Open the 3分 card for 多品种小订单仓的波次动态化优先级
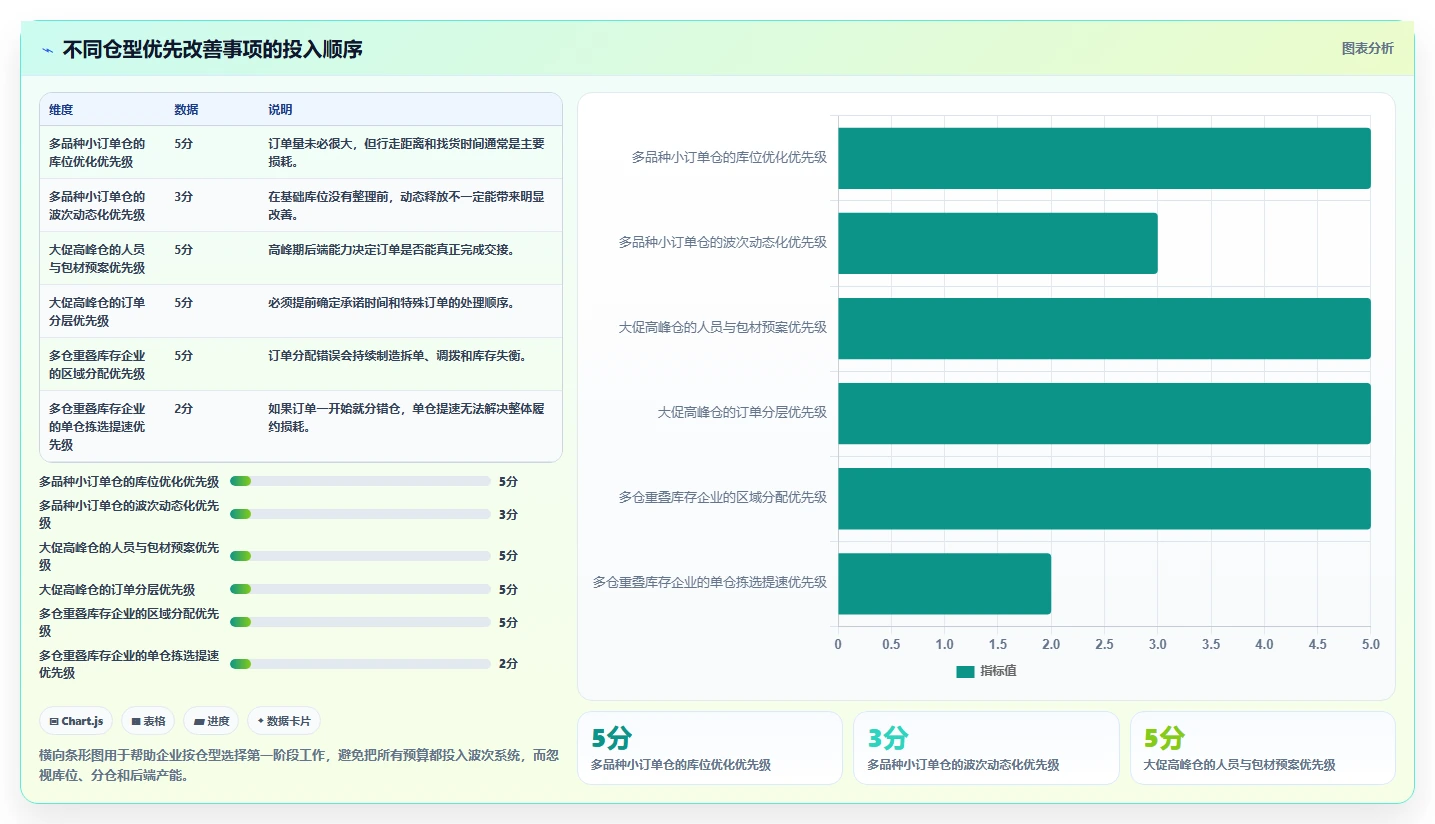 tap(986, 748)
